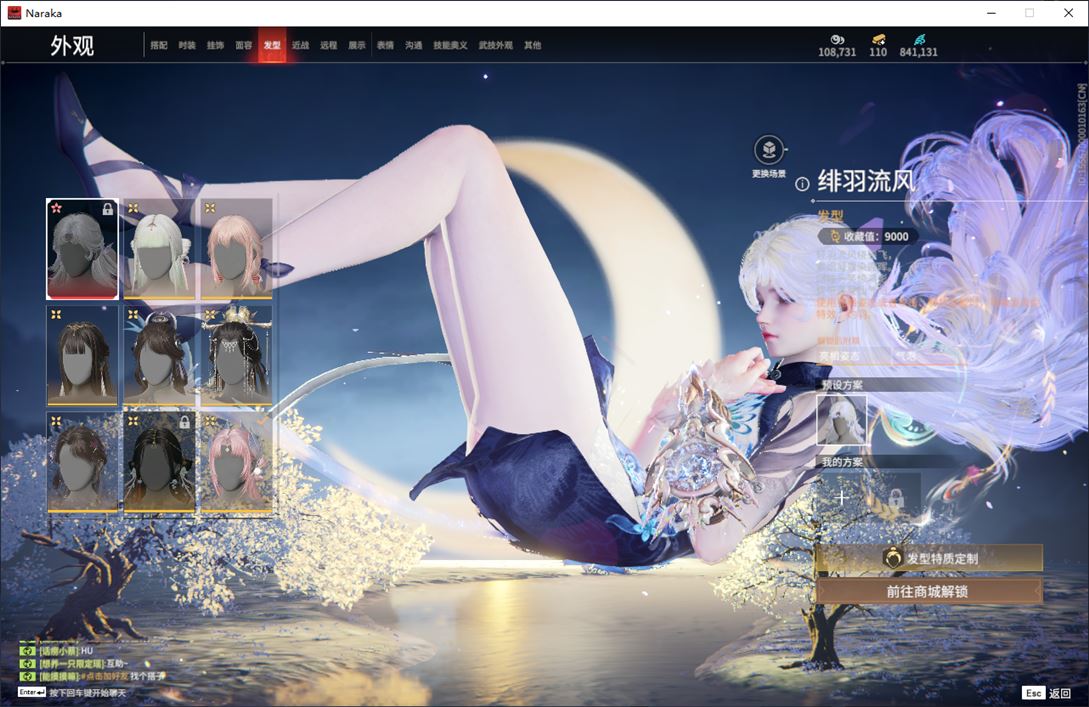
Task: Click the gold bar currency icon above 110
Action: tap(879, 40)
